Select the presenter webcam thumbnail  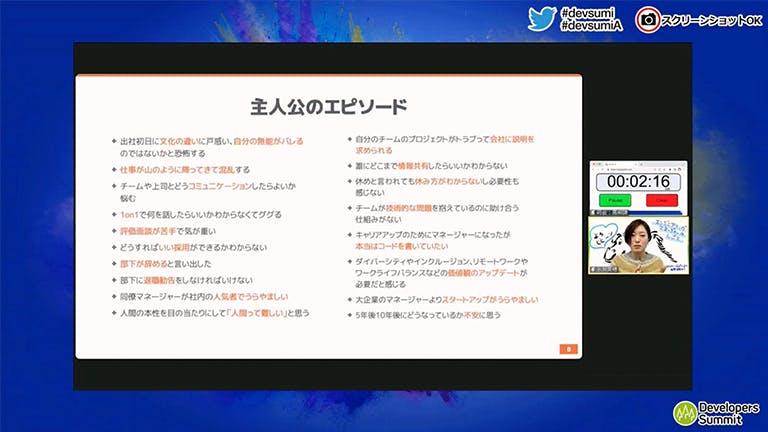(x=639, y=245)
